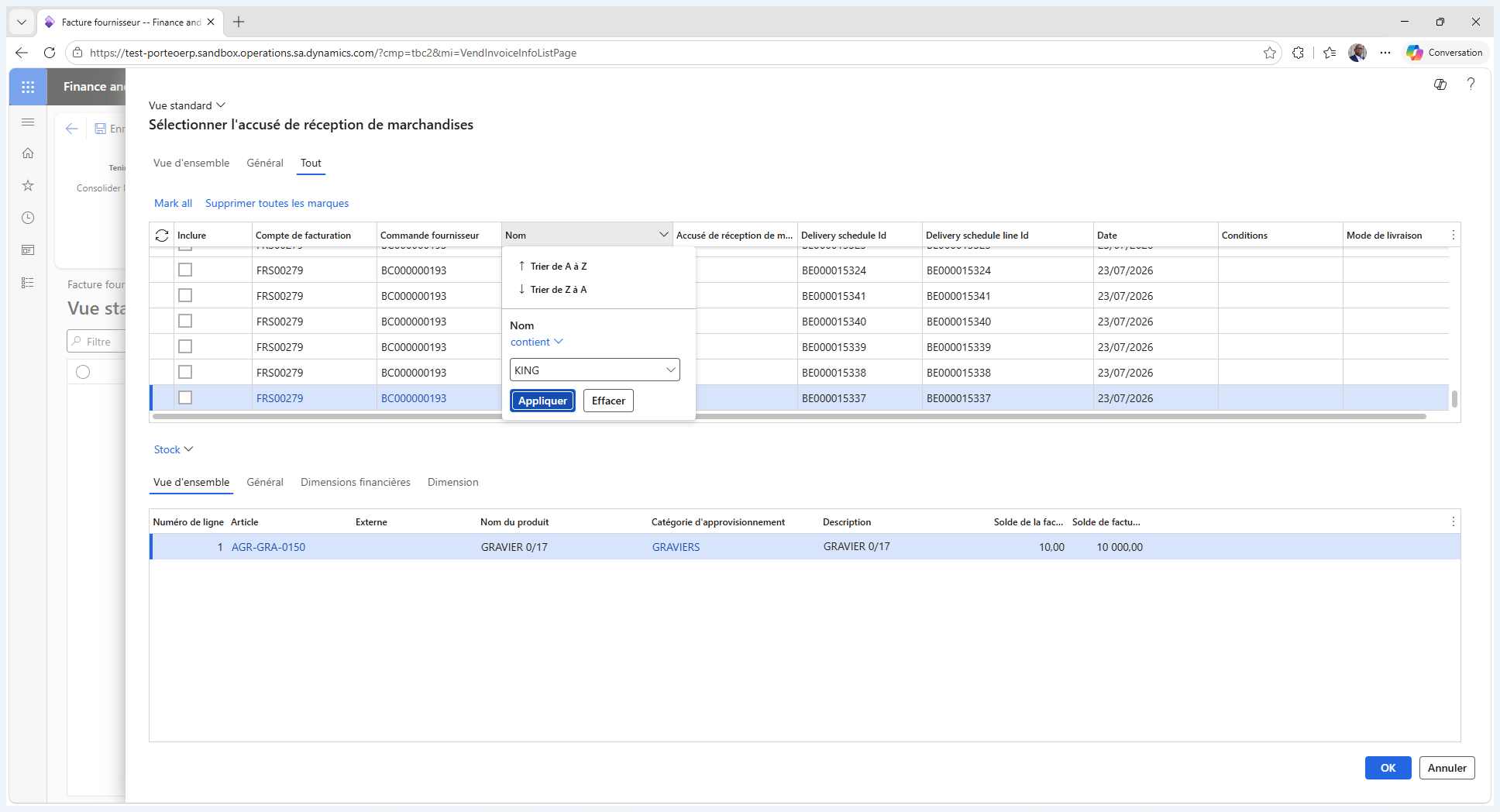Click the grid horizontal scrollbar
Viewport: 1500px width, 812px height.
tap(789, 416)
